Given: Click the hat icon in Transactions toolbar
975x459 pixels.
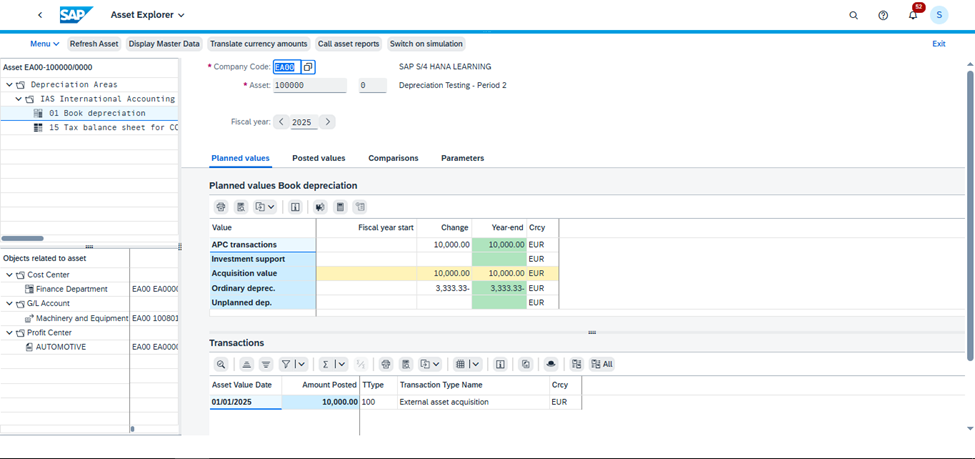Looking at the screenshot, I should pos(550,364).
